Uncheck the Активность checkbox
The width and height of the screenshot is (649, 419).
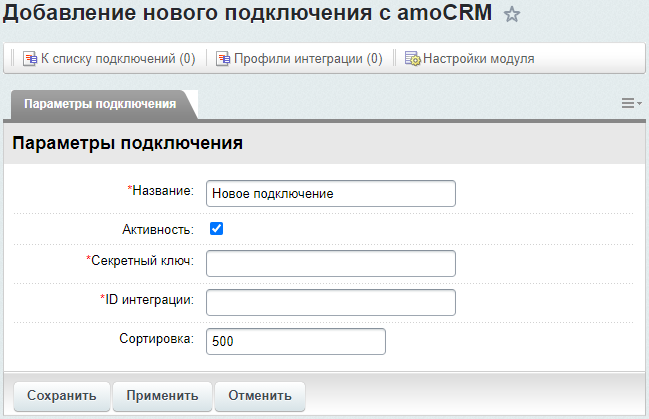[x=216, y=229]
